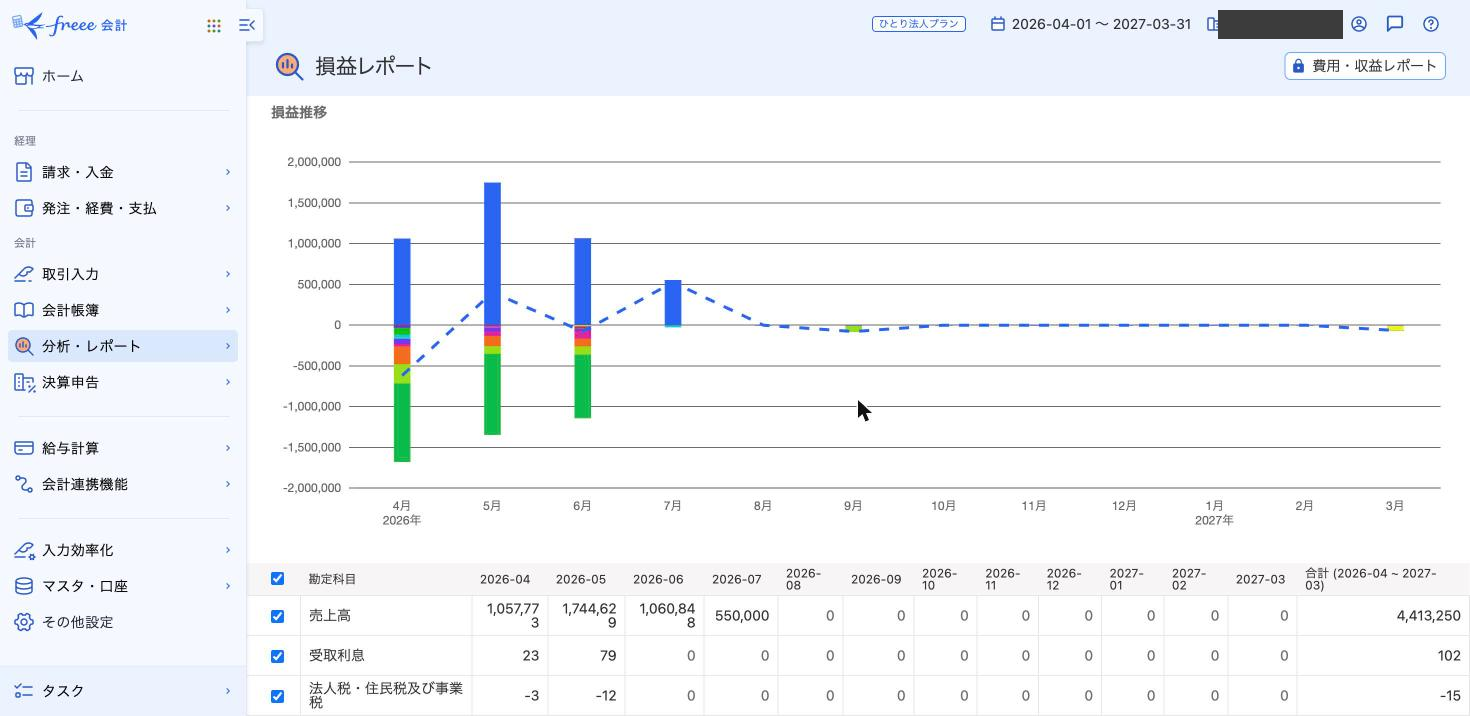Image resolution: width=1470 pixels, height=716 pixels.
Task: Open the user account icon
Action: [1359, 24]
